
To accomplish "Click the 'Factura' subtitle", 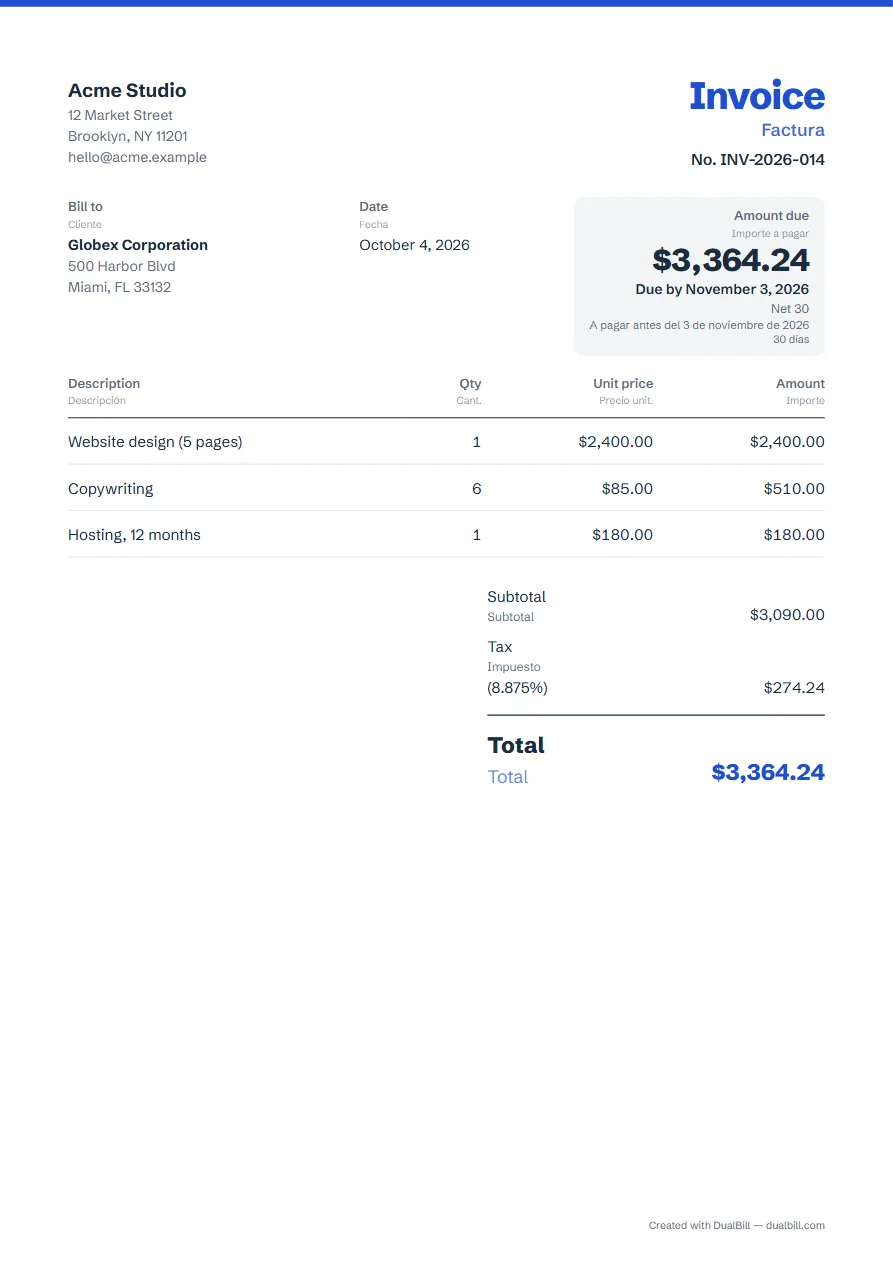I will (x=793, y=130).
